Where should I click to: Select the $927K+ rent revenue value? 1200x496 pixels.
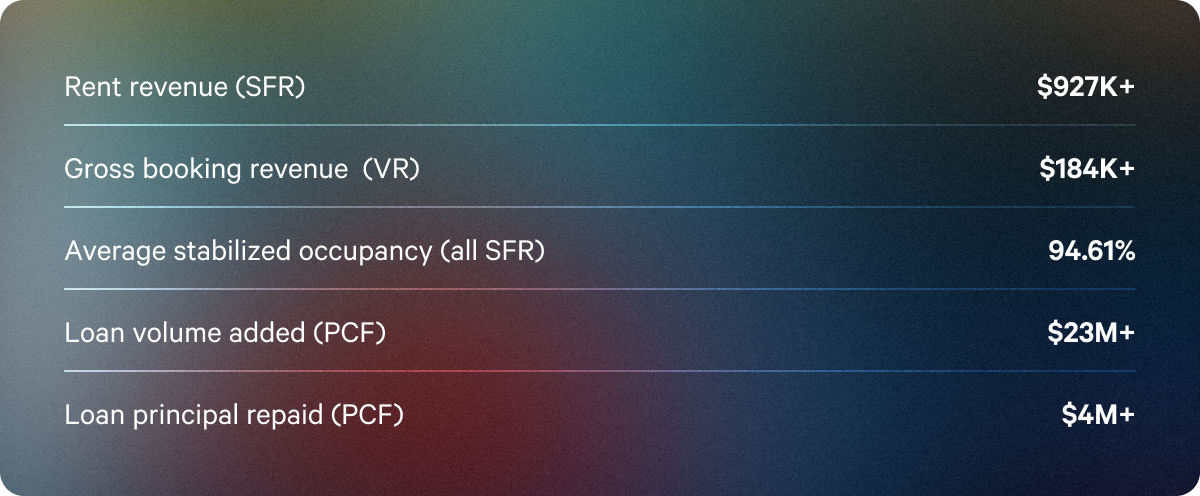pyautogui.click(x=1086, y=88)
